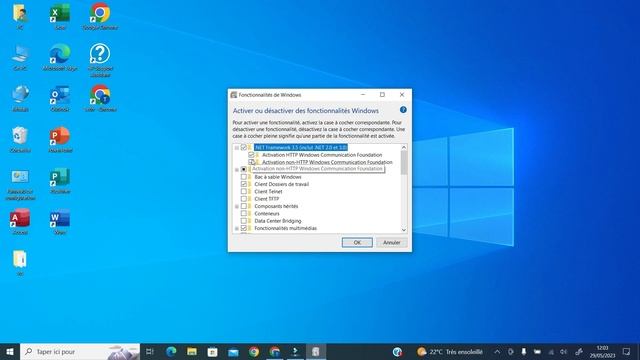Select the Conteneurs label
Viewport: 640px width, 360px height.
[267, 213]
